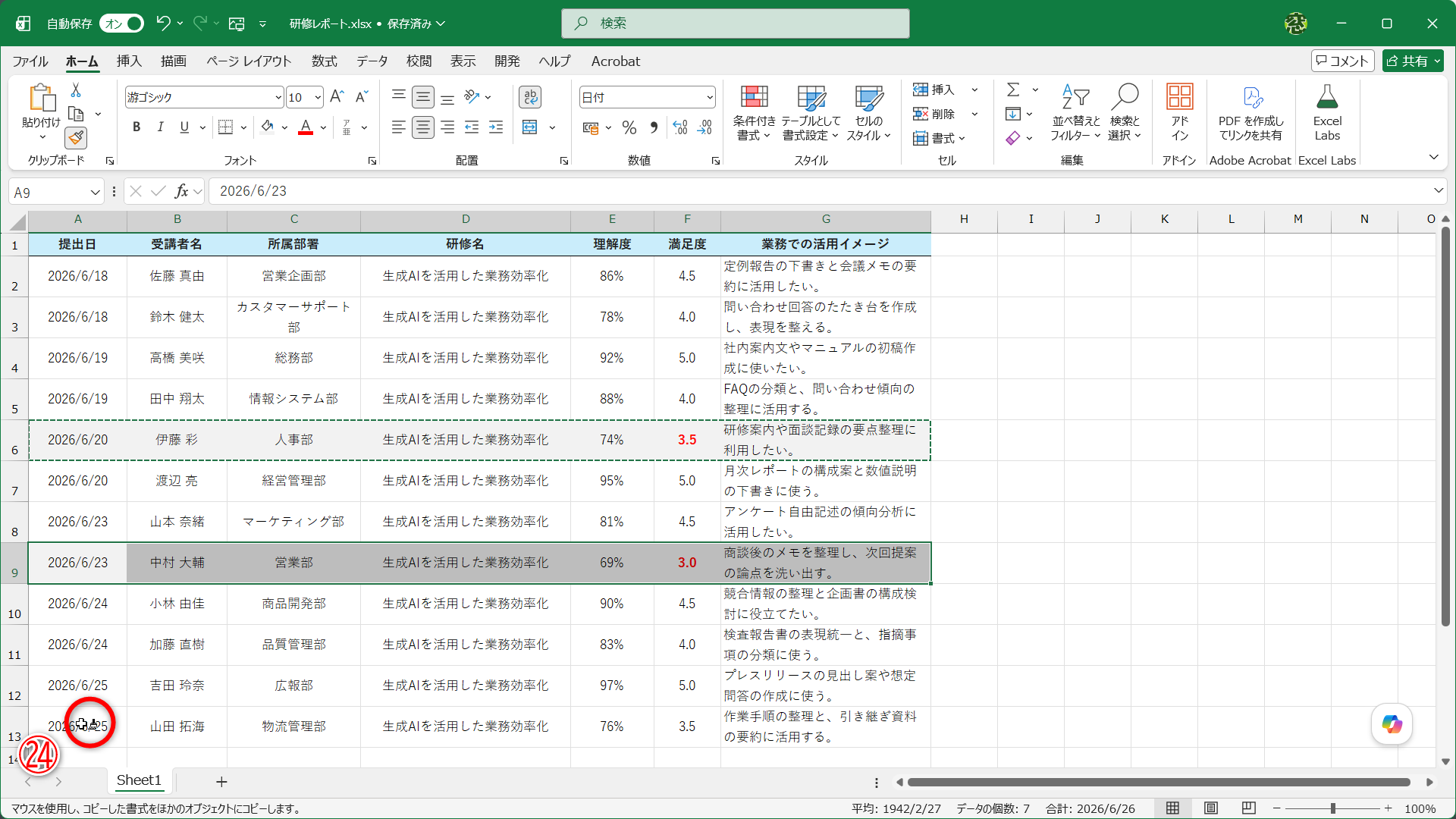This screenshot has width=1456, height=819.
Task: Toggle bold formatting
Action: (136, 127)
